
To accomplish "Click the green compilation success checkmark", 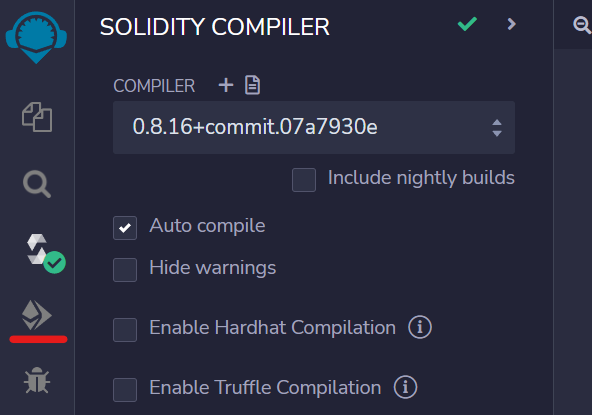I will (467, 24).
